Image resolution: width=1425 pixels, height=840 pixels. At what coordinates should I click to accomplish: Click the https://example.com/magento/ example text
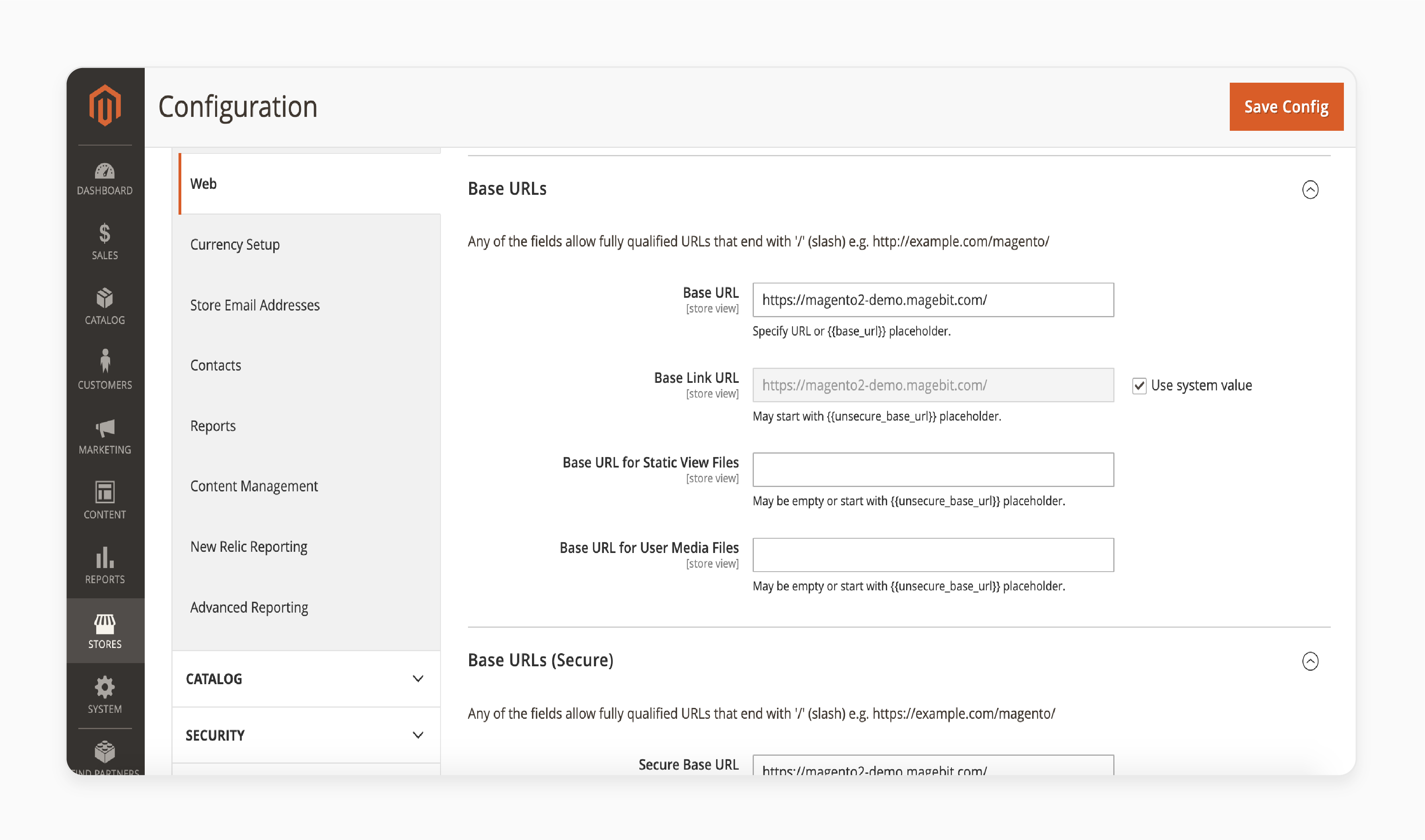[963, 714]
